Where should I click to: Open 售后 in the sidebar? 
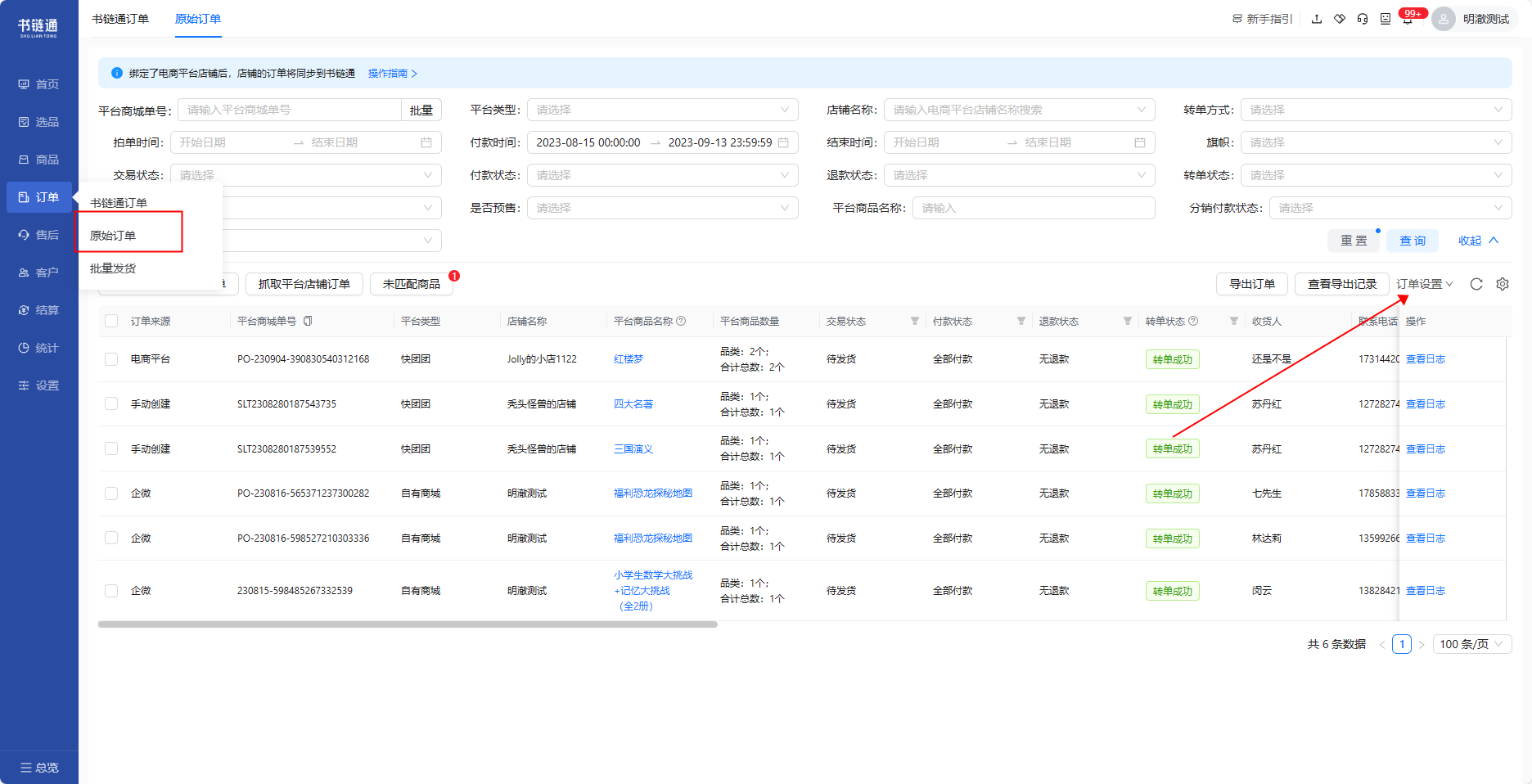click(39, 235)
